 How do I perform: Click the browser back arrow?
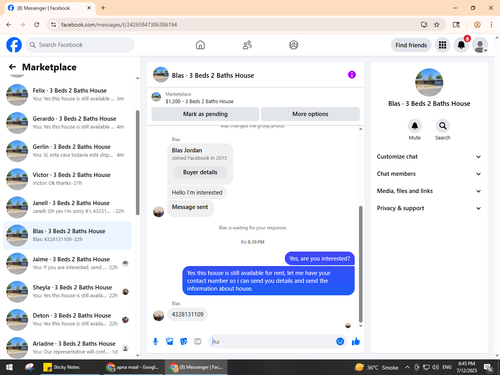coord(9,25)
